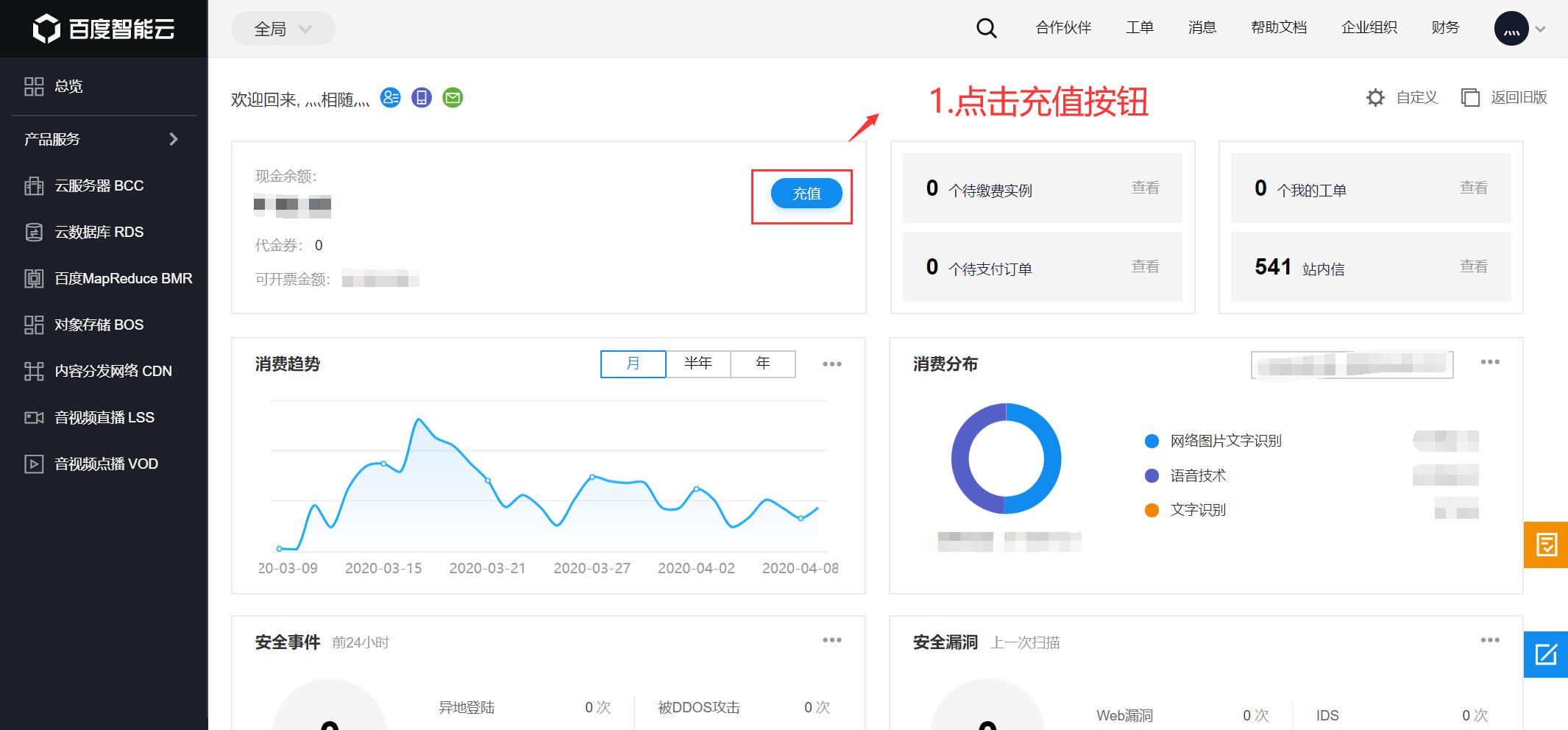This screenshot has height=730, width=1568.
Task: Expand the avatar dropdown chevron
Action: pyautogui.click(x=1540, y=29)
